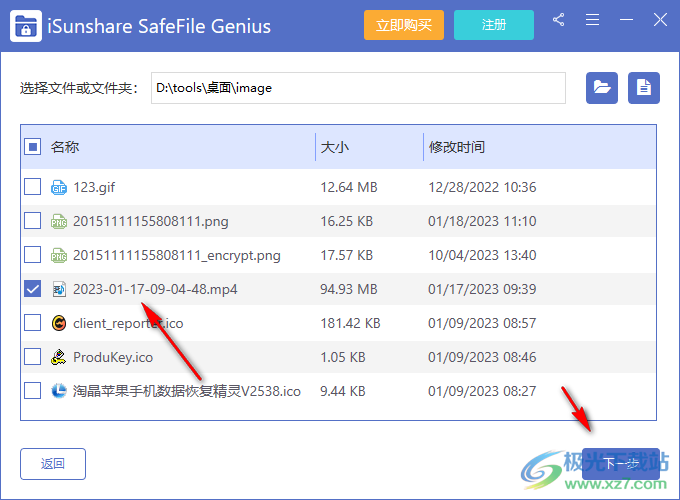Select file name client_reporter.ico

128,323
